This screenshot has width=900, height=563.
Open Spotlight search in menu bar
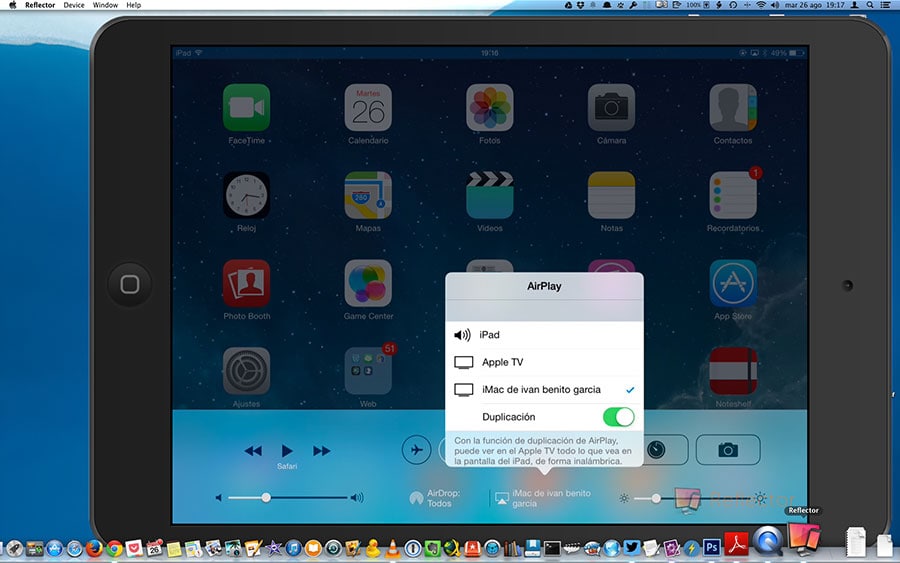tap(870, 5)
